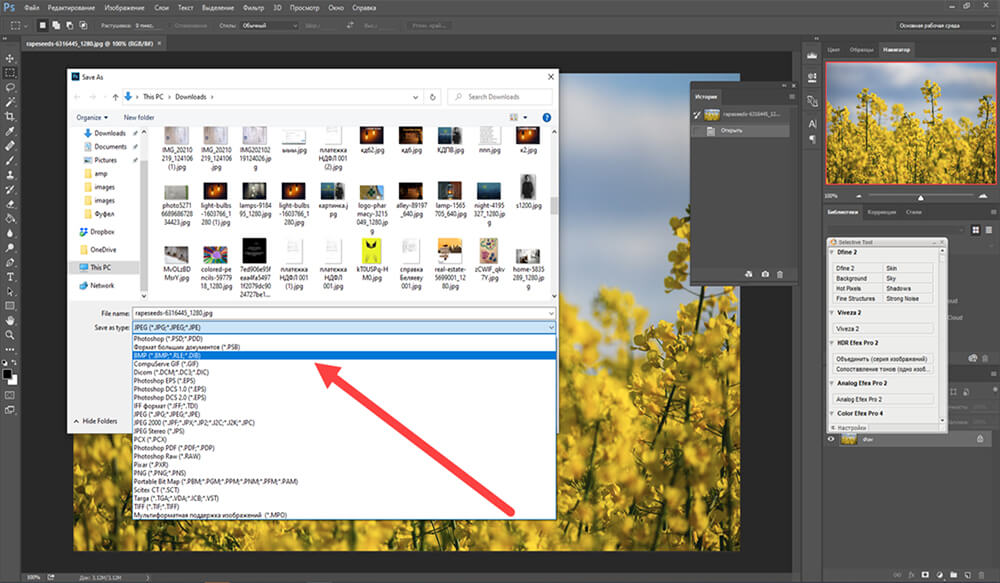Click the foreground color swatch
Viewport: 1000px width, 583px height.
8,372
